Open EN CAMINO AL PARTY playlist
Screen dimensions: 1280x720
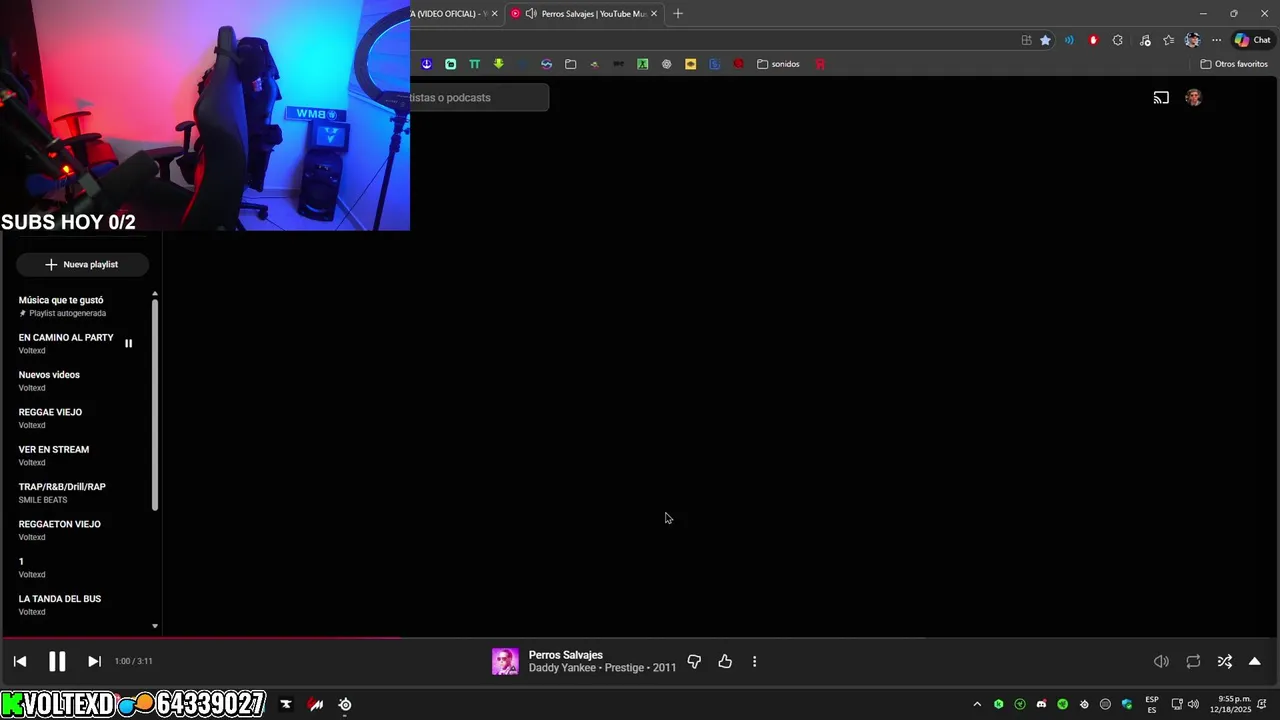pos(66,343)
